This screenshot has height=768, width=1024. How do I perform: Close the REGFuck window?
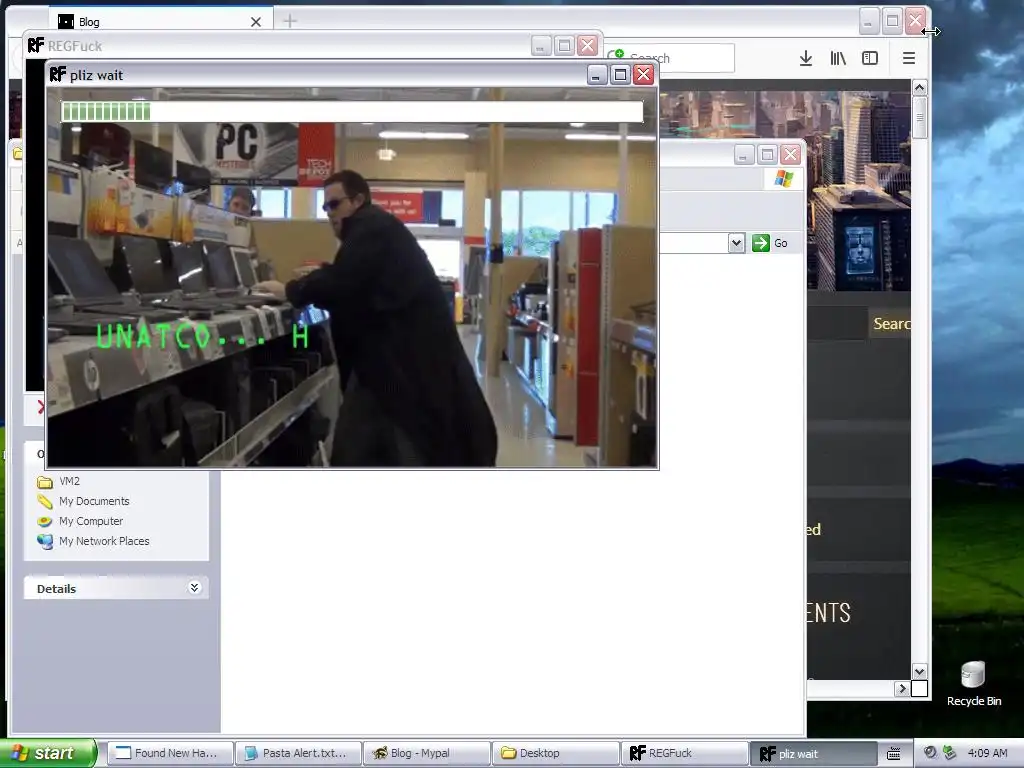point(588,46)
